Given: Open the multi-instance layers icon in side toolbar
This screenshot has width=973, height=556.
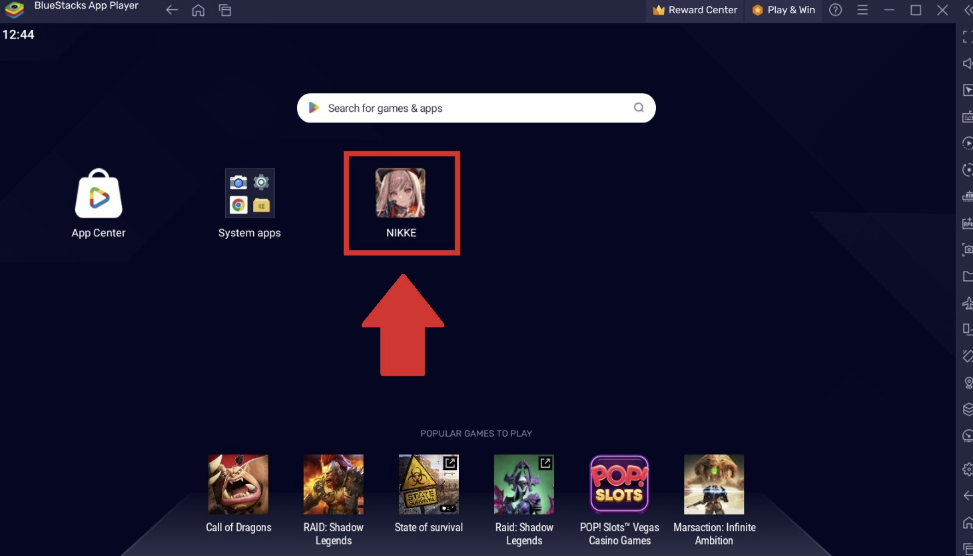Looking at the screenshot, I should coord(967,410).
